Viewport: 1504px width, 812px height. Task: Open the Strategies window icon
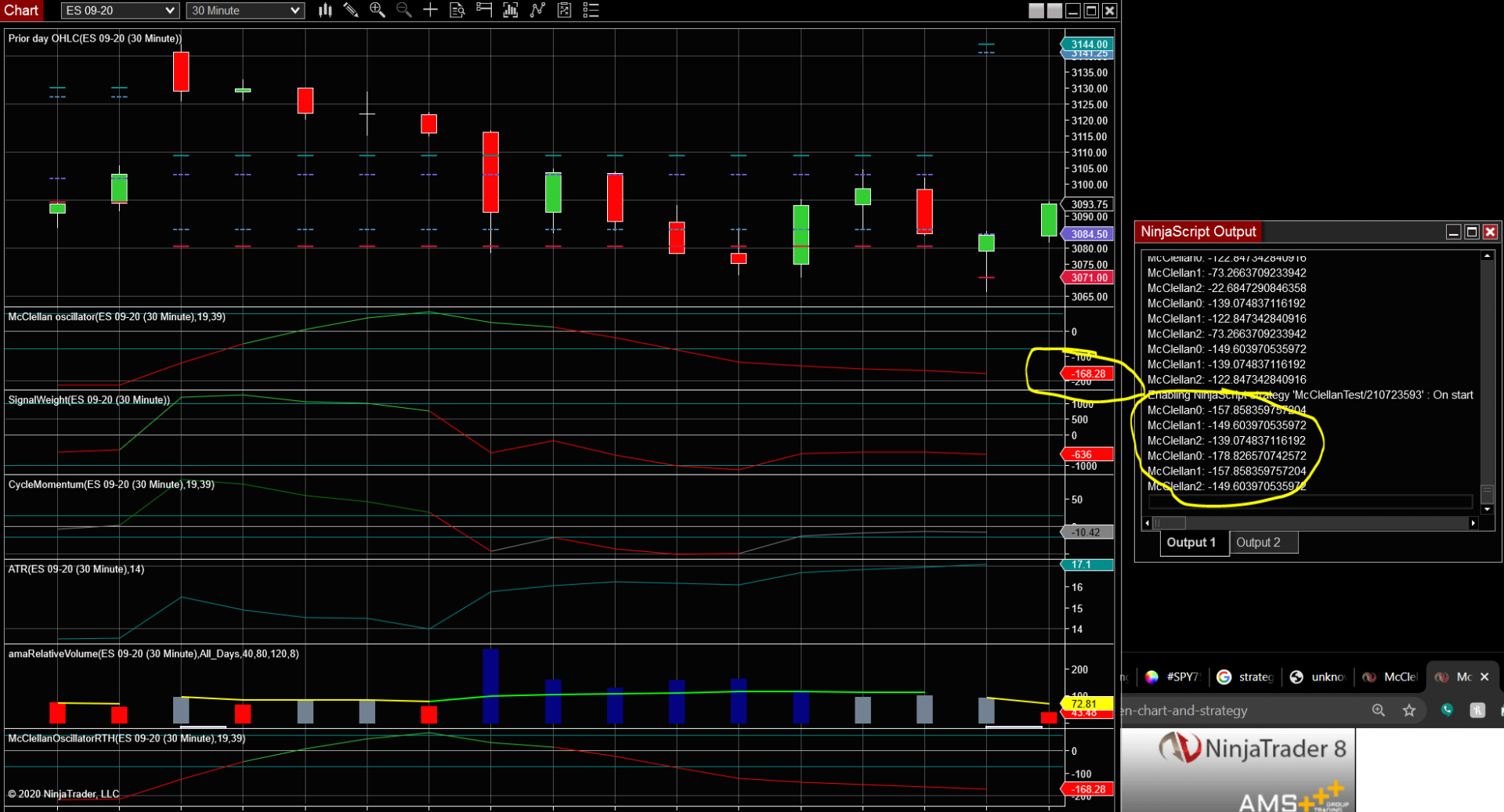537,10
